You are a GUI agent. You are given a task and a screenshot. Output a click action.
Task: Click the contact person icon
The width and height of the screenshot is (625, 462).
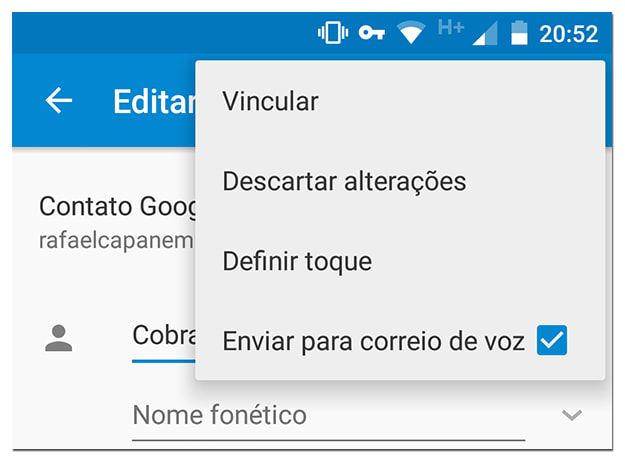[x=59, y=337]
